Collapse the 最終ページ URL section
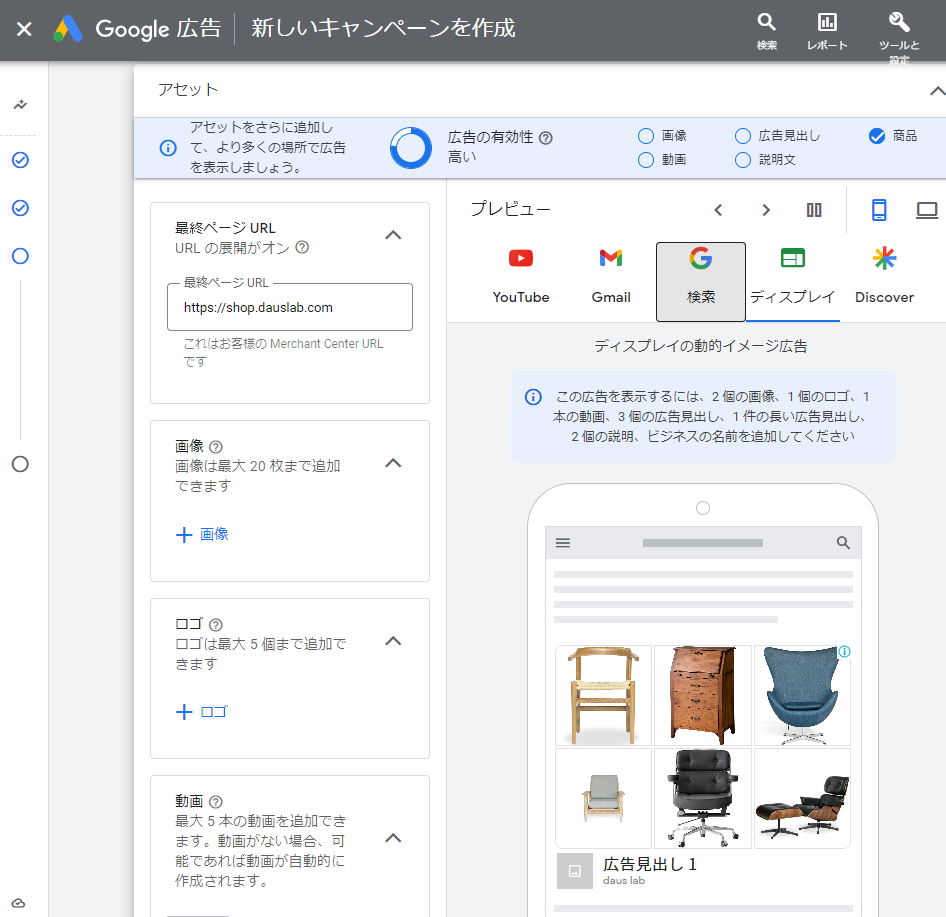 tap(393, 234)
